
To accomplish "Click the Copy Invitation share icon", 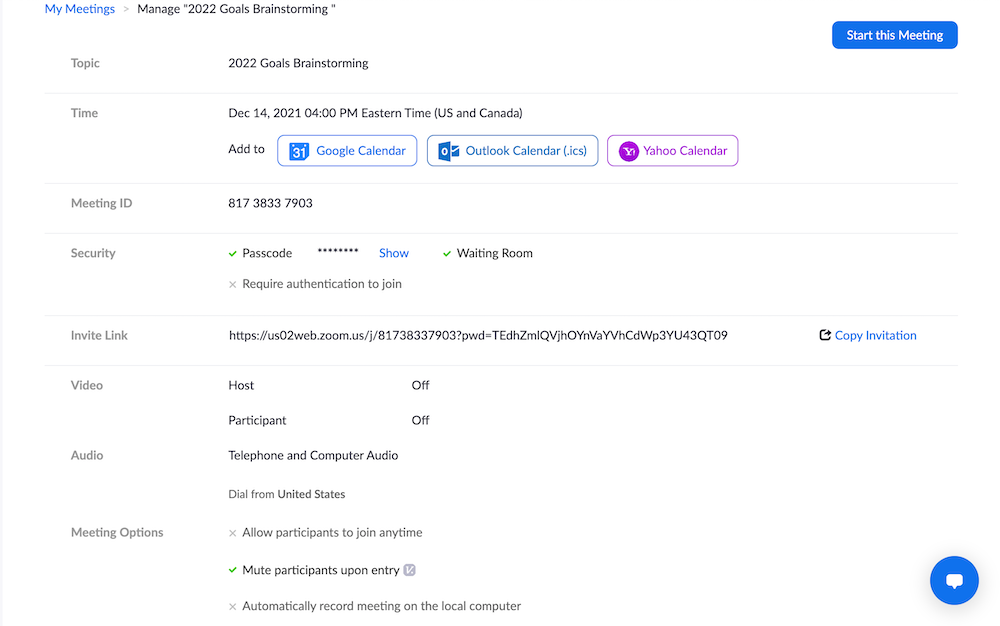I will (x=825, y=335).
